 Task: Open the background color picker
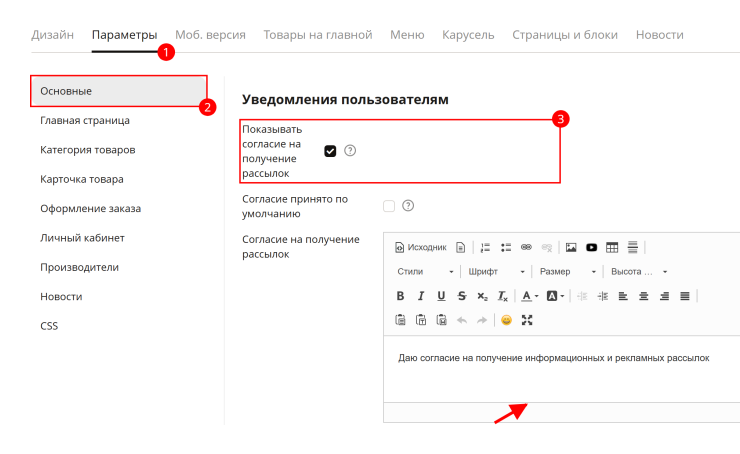[555, 296]
